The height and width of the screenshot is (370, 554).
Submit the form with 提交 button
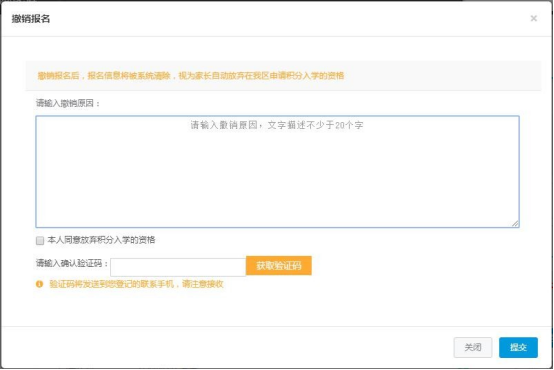pyautogui.click(x=518, y=347)
